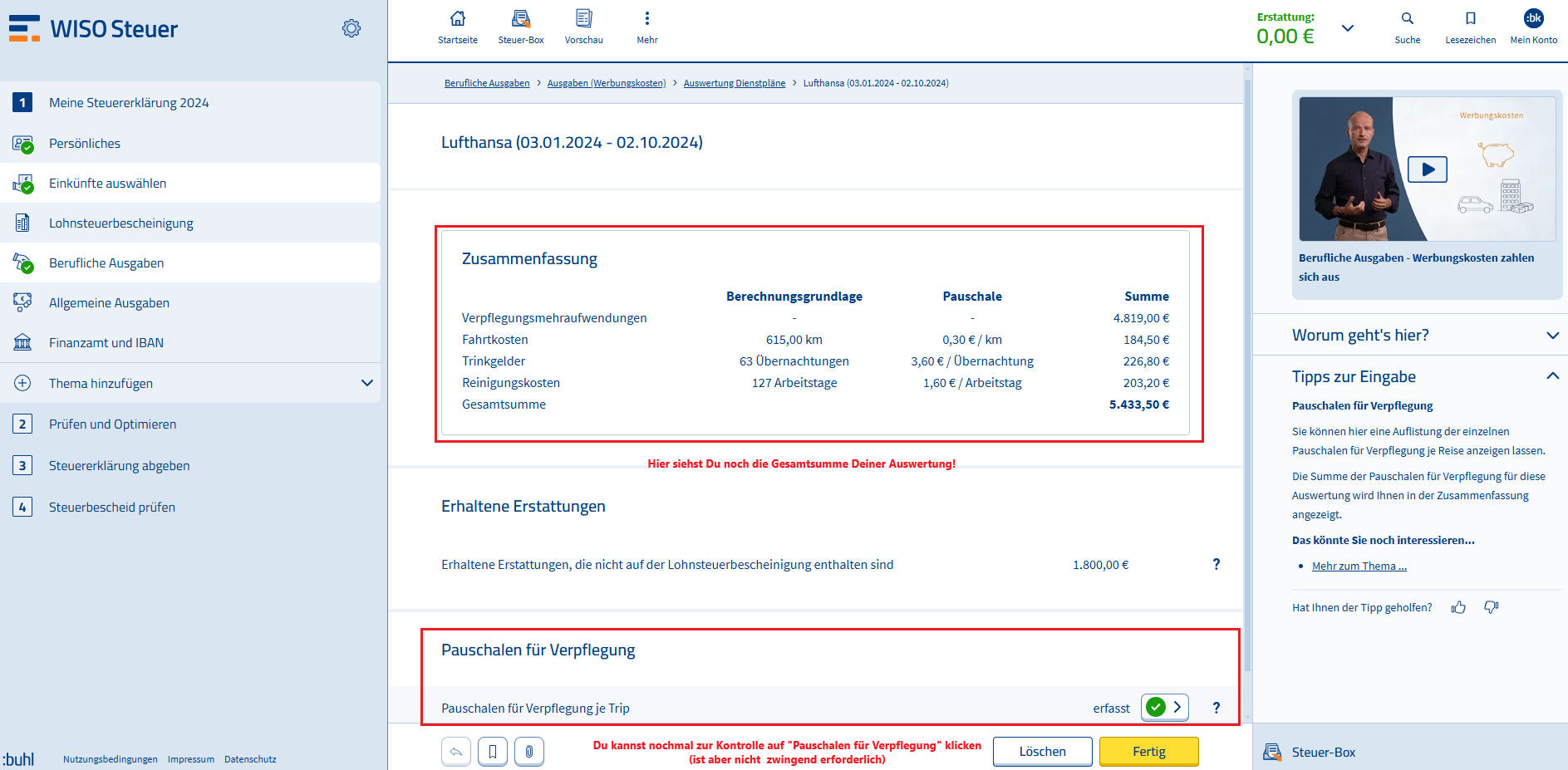
Task: Select Meine Steuererklärung 2024 step
Action: click(x=190, y=103)
